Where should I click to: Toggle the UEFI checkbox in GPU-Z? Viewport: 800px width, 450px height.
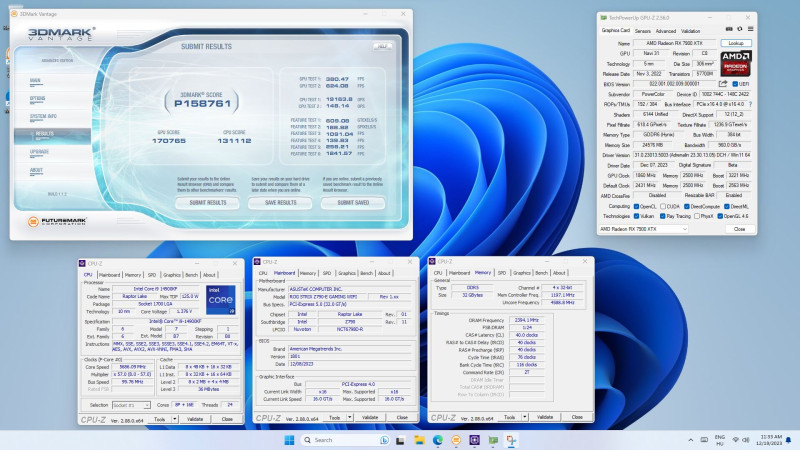pyautogui.click(x=735, y=84)
